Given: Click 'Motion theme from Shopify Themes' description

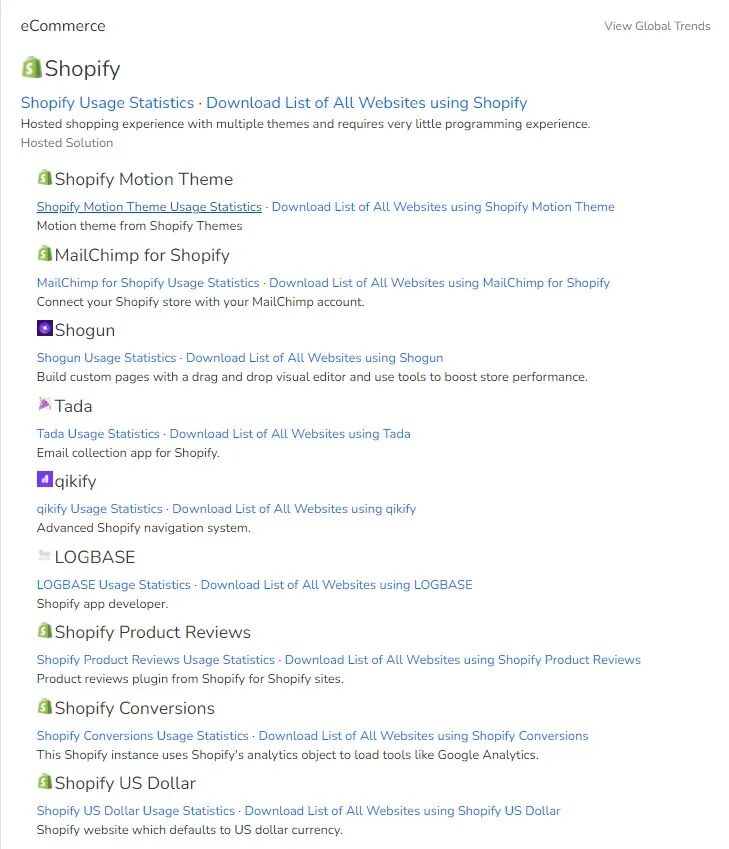Looking at the screenshot, I should (140, 226).
